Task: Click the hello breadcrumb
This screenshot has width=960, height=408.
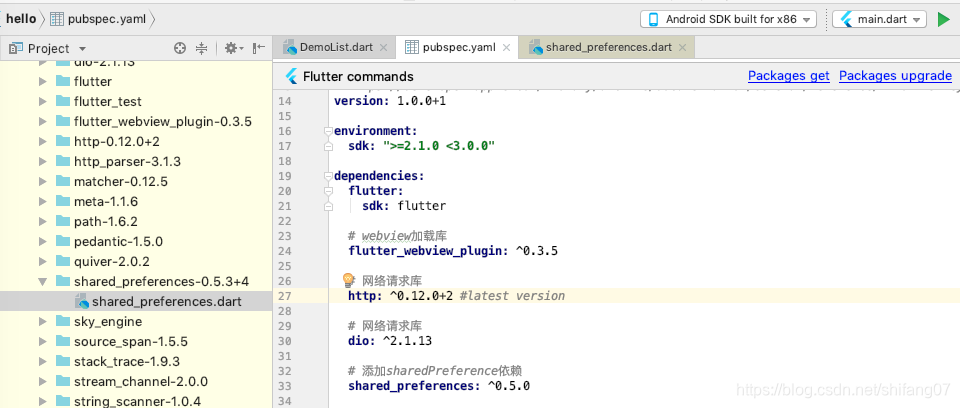Action: point(21,19)
